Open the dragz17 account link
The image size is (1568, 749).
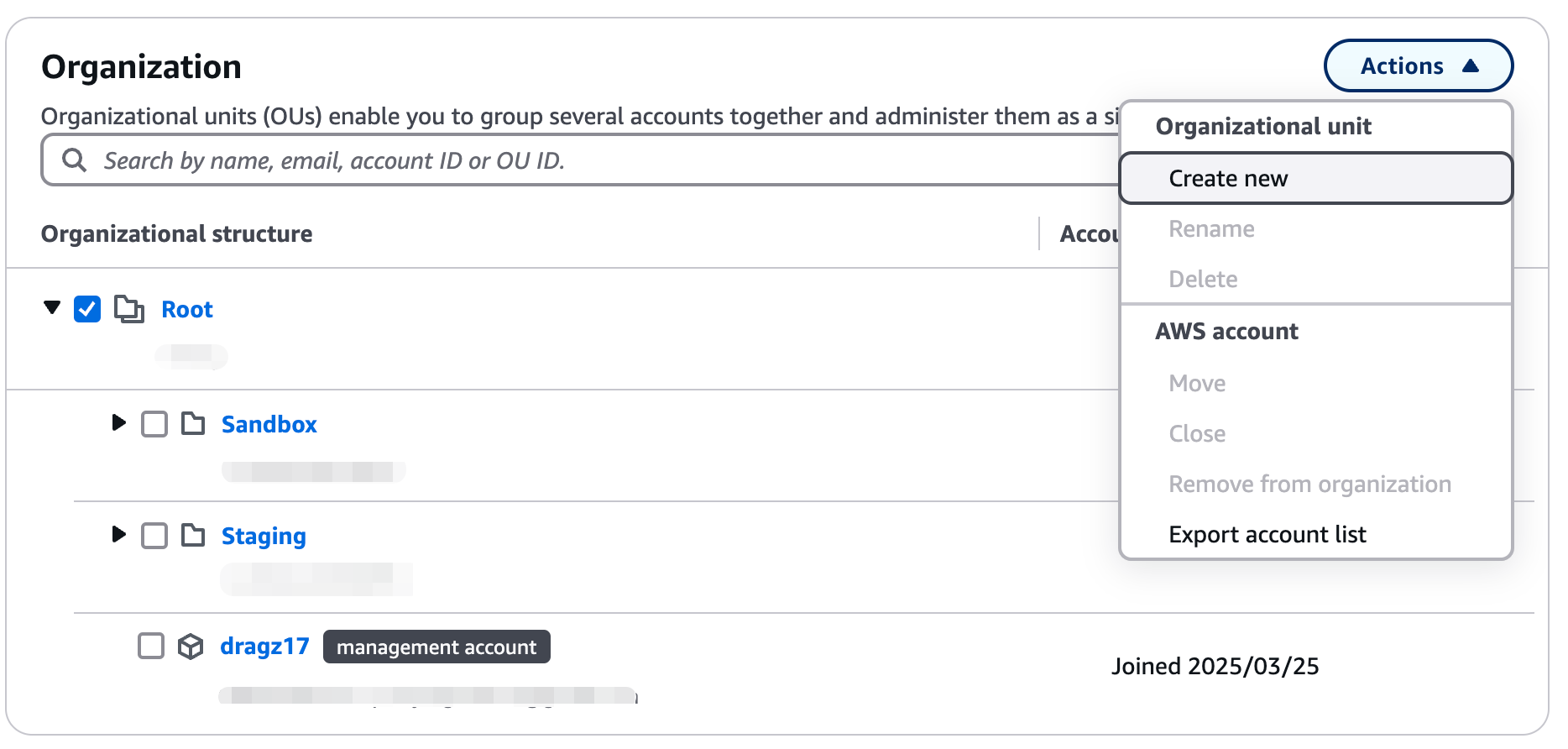click(x=264, y=647)
